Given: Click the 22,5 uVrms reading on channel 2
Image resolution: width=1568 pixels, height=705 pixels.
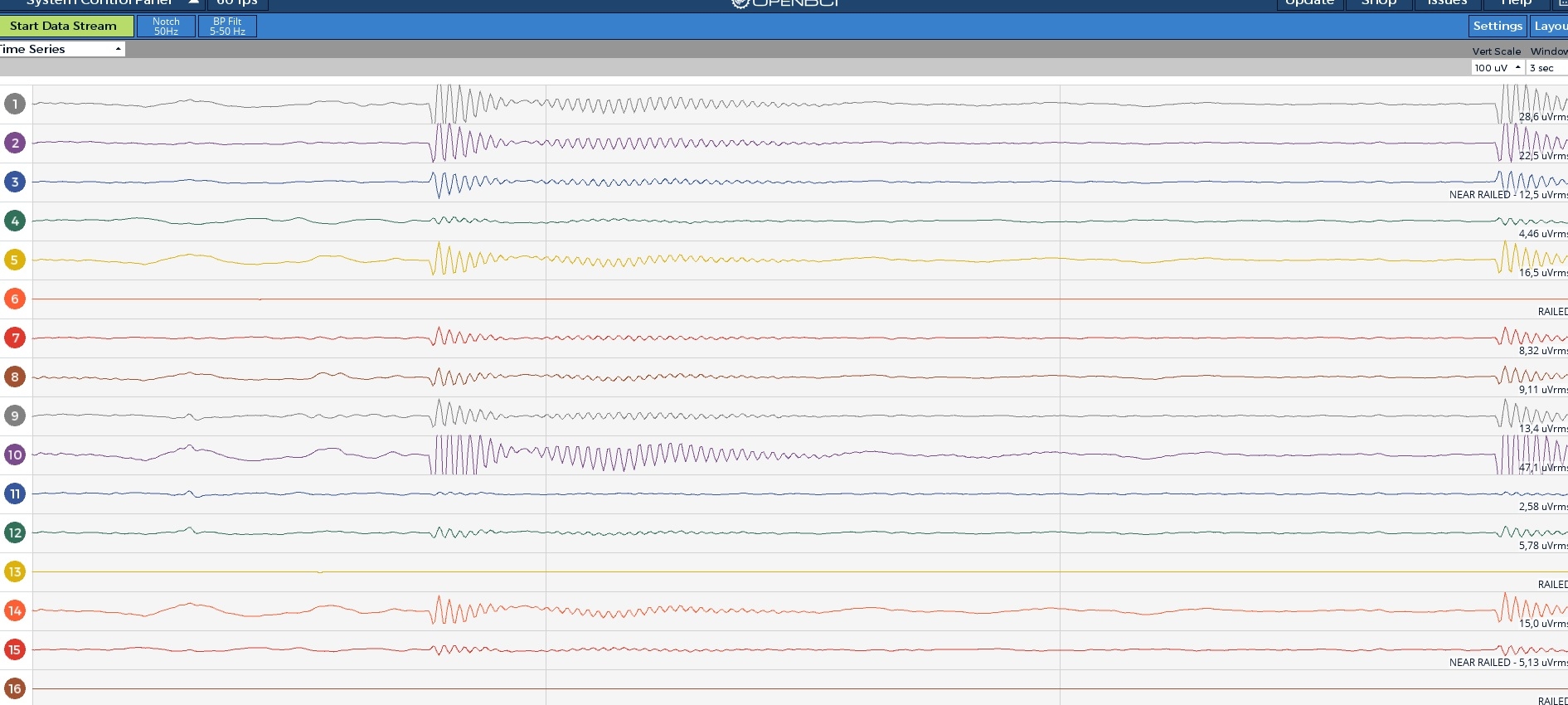Looking at the screenshot, I should point(1542,156).
